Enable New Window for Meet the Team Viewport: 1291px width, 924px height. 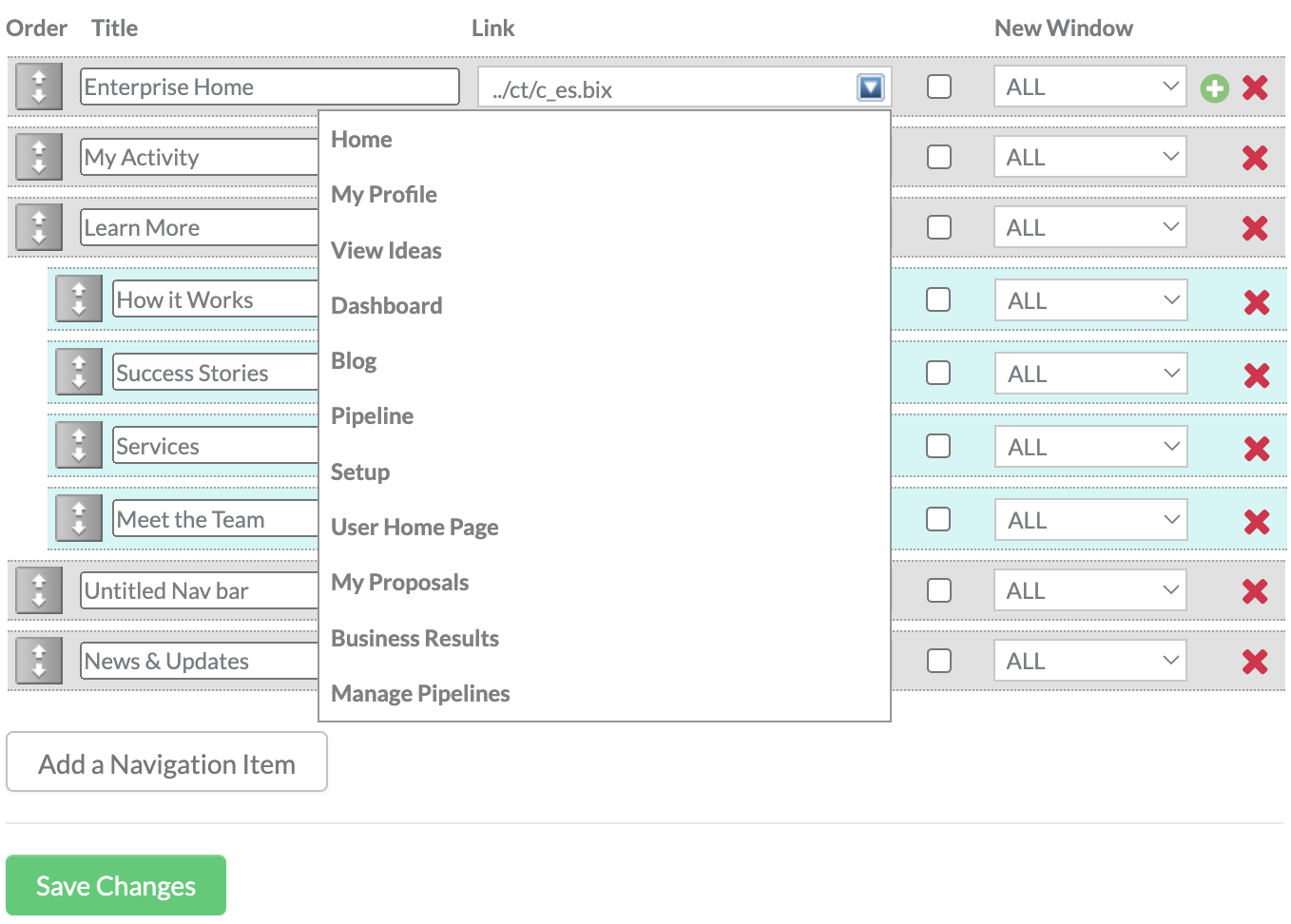(938, 519)
